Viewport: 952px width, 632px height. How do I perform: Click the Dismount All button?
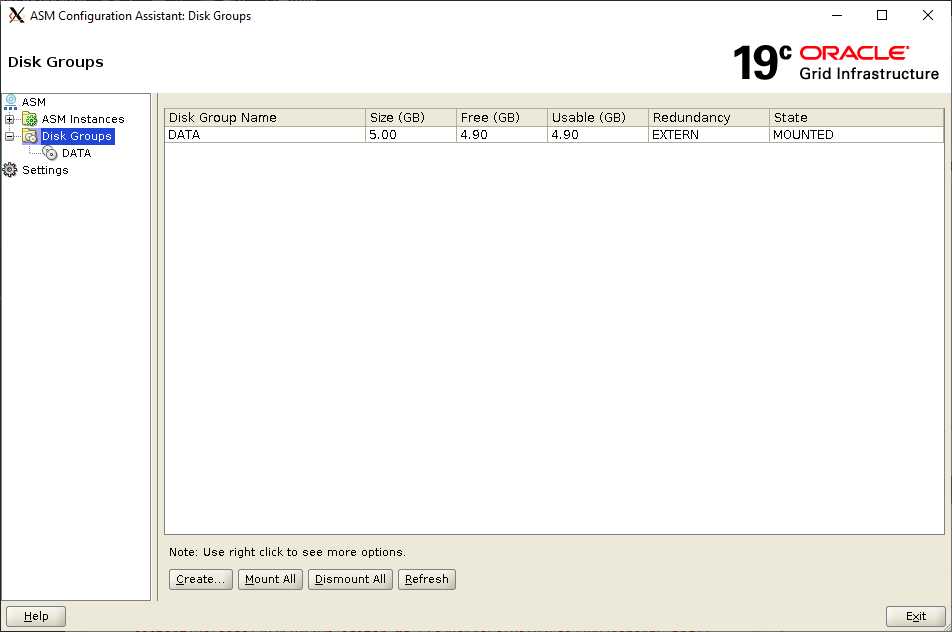pos(350,579)
